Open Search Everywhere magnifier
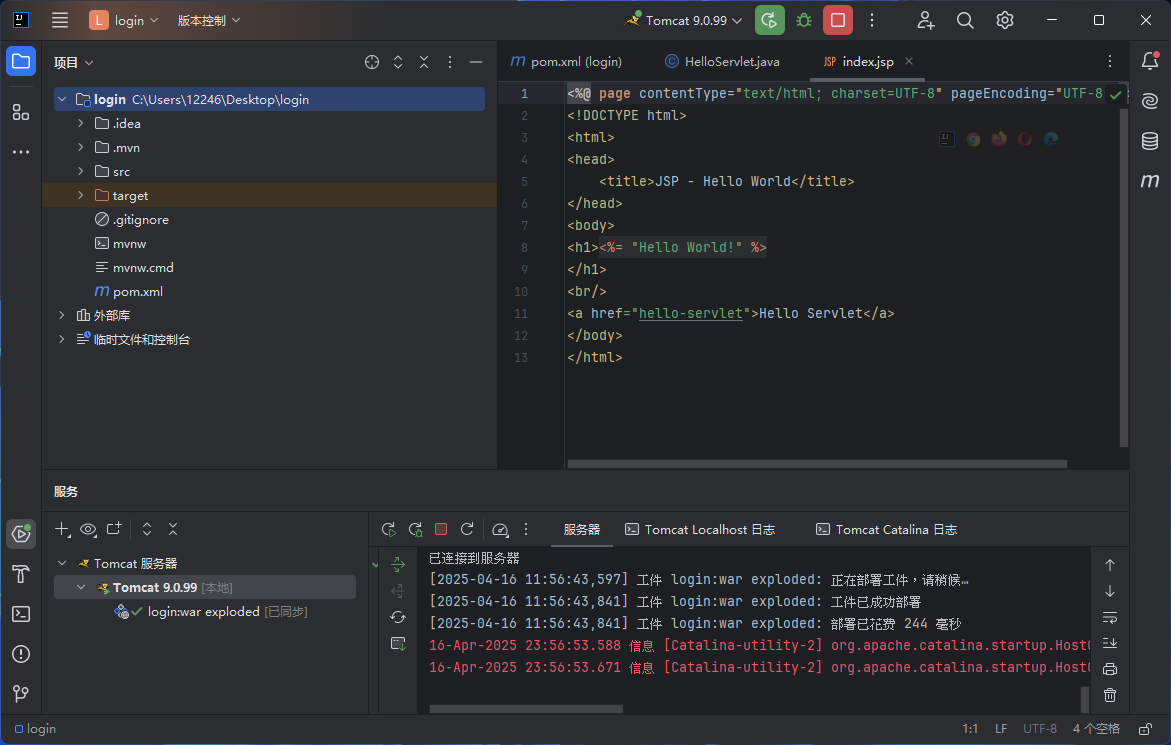The width and height of the screenshot is (1171, 745). coord(965,20)
